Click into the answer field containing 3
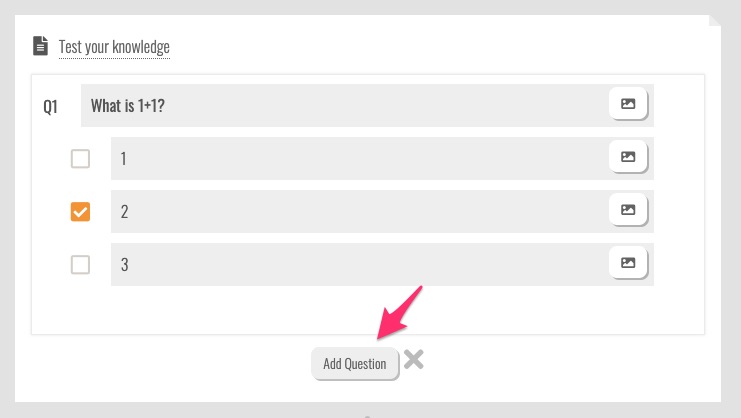The width and height of the screenshot is (741, 418). pyautogui.click(x=350, y=265)
